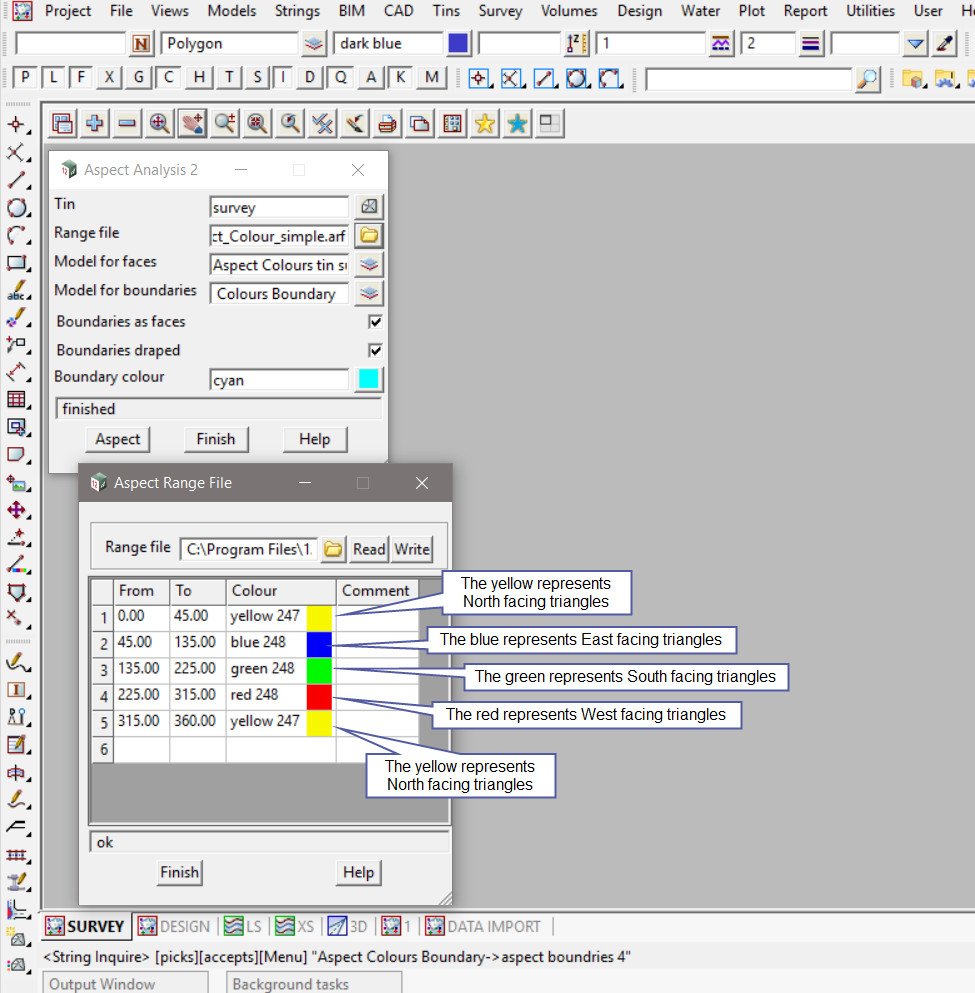
Task: Open the Tins menu
Action: click(447, 11)
